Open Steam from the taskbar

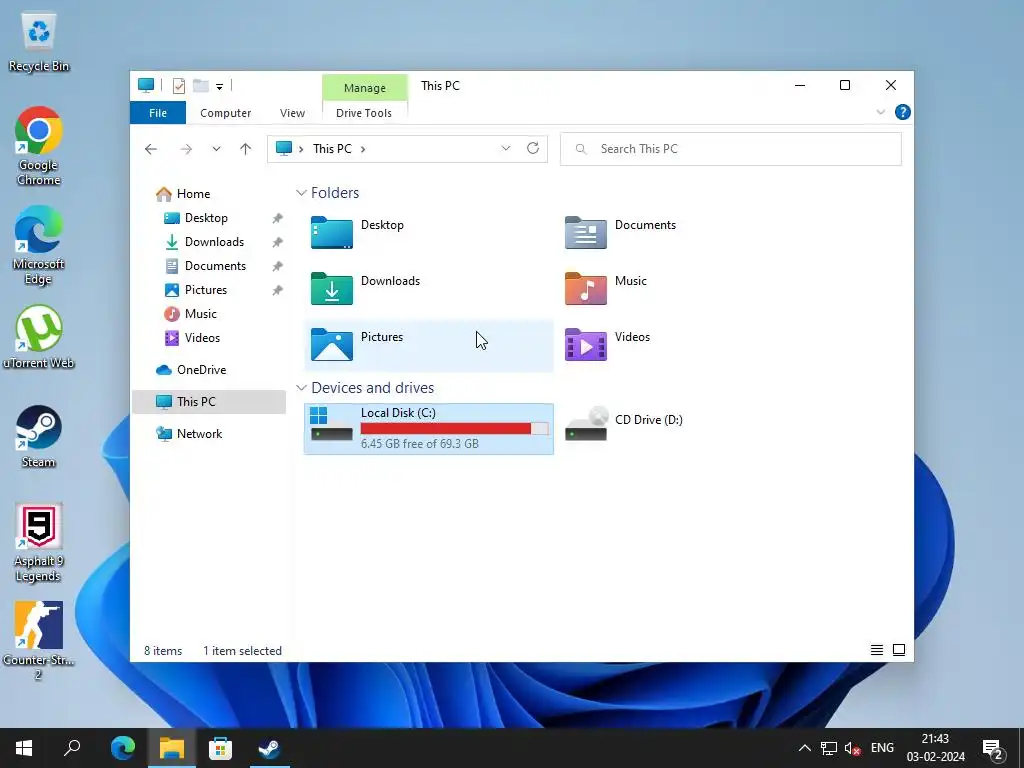point(269,748)
